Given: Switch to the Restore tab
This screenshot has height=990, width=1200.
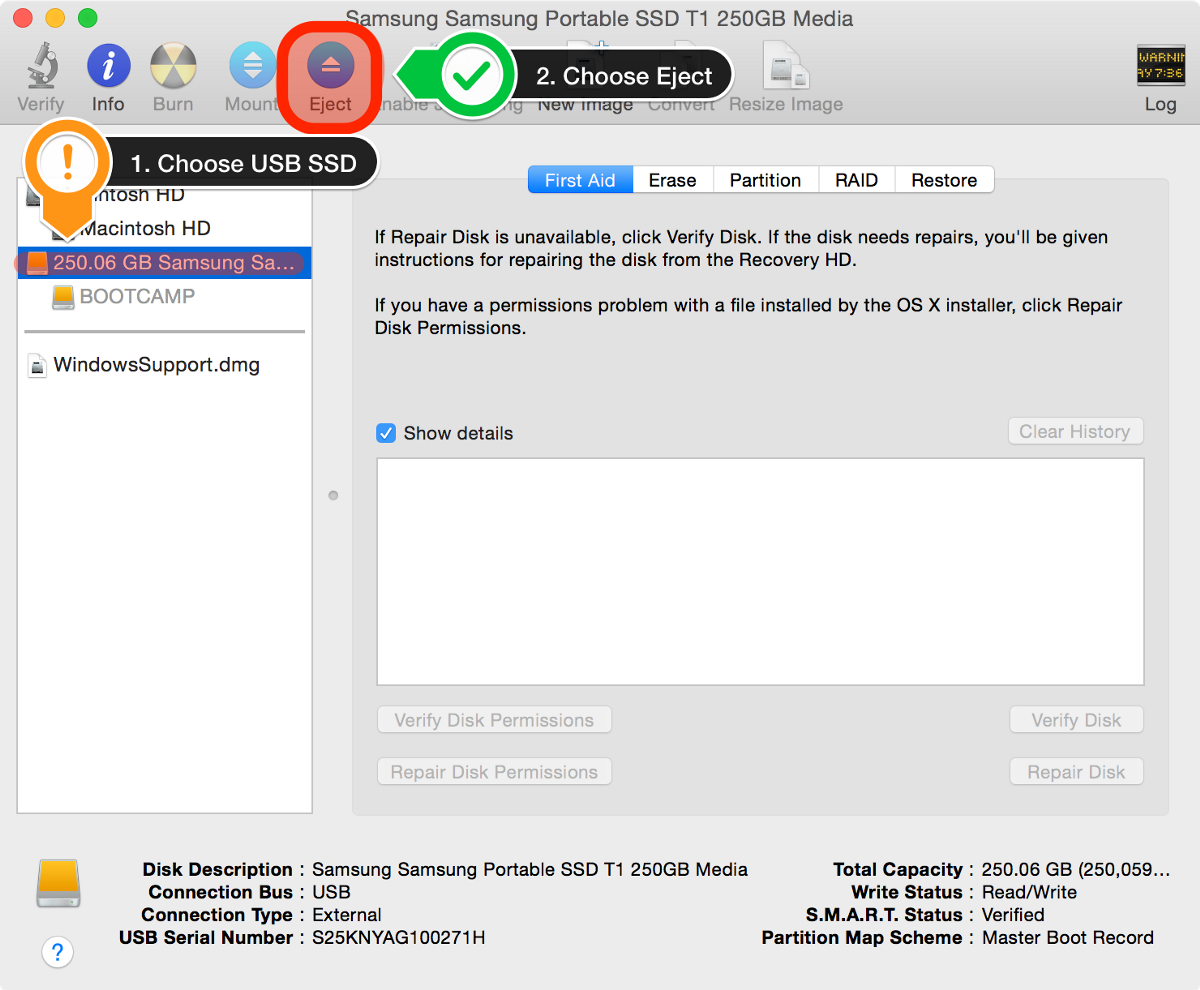Looking at the screenshot, I should click(x=944, y=180).
